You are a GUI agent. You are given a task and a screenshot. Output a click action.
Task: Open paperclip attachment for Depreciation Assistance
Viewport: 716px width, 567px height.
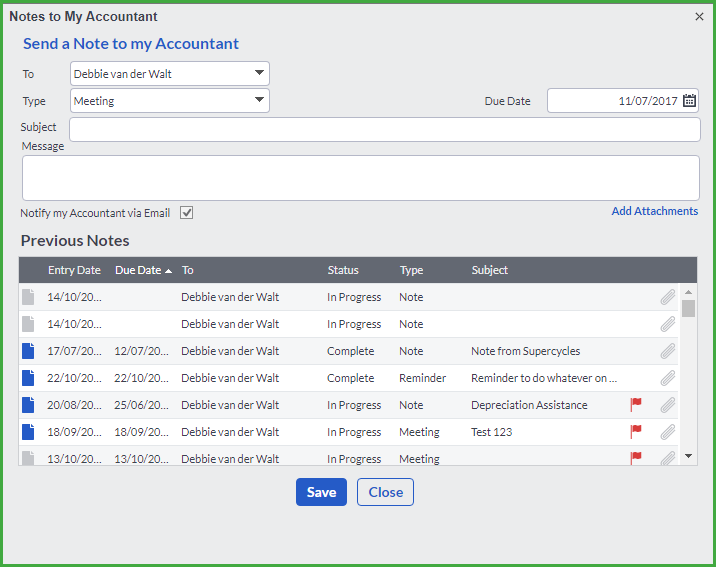668,404
